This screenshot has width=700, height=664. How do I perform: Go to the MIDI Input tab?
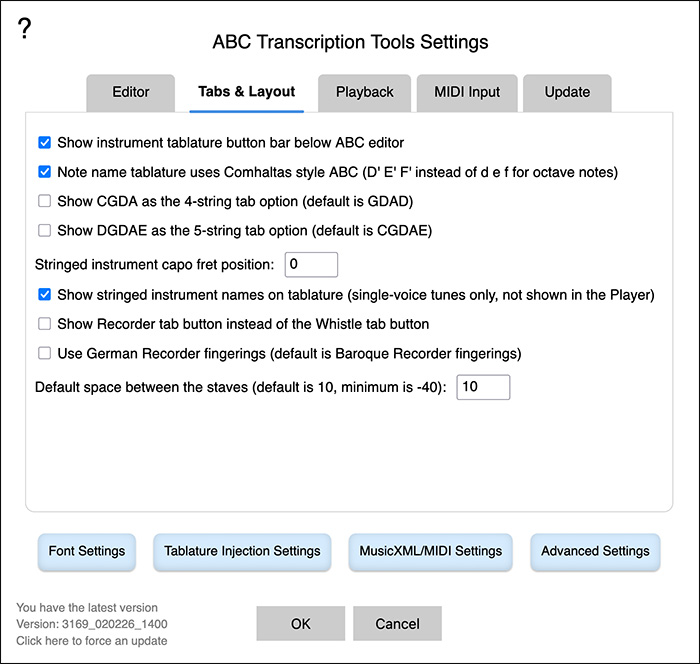[467, 92]
